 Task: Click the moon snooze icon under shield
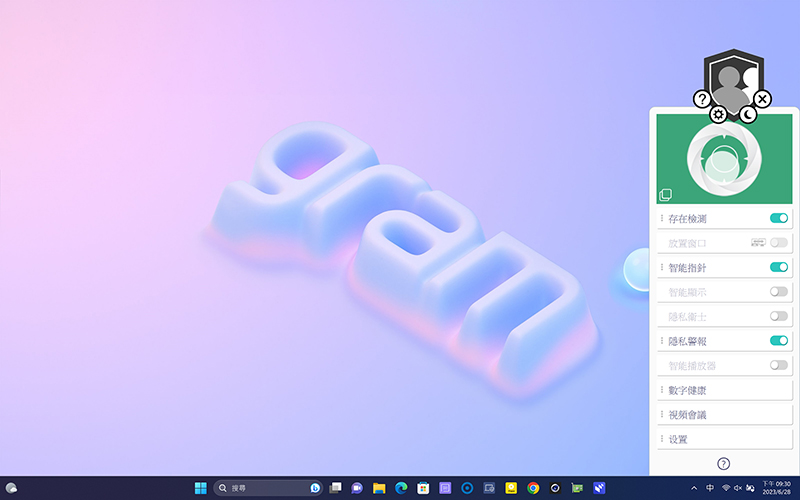pos(748,115)
